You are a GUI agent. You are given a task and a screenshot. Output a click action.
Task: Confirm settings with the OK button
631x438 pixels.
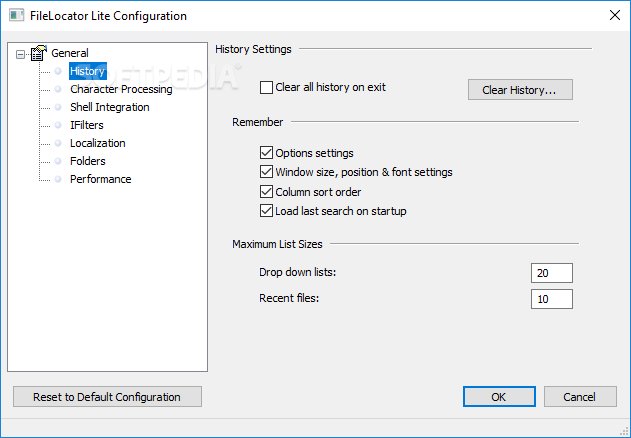[499, 397]
